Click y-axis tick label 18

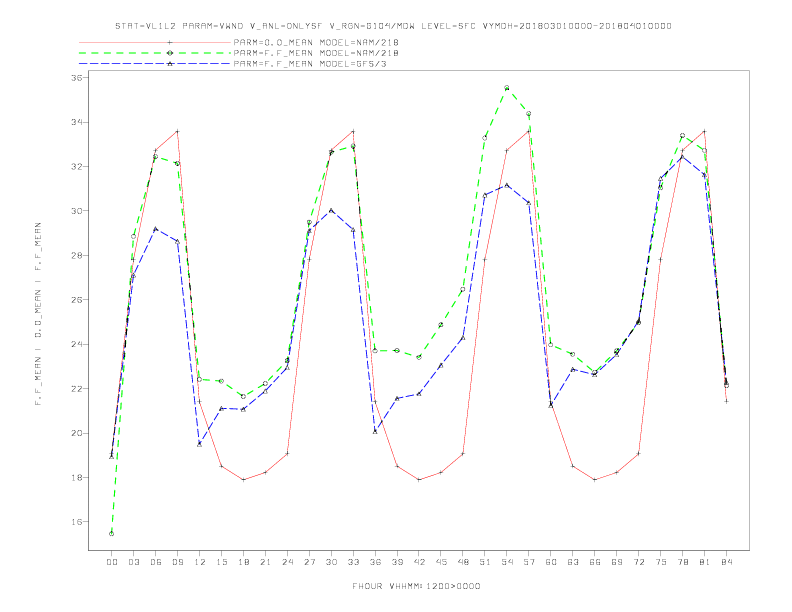click(76, 477)
